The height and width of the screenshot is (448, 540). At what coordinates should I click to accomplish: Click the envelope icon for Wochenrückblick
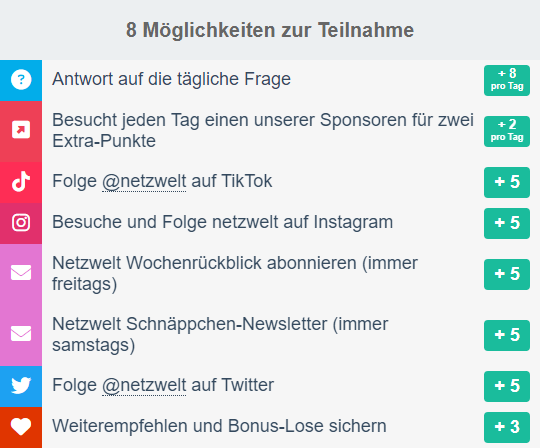pos(21,273)
